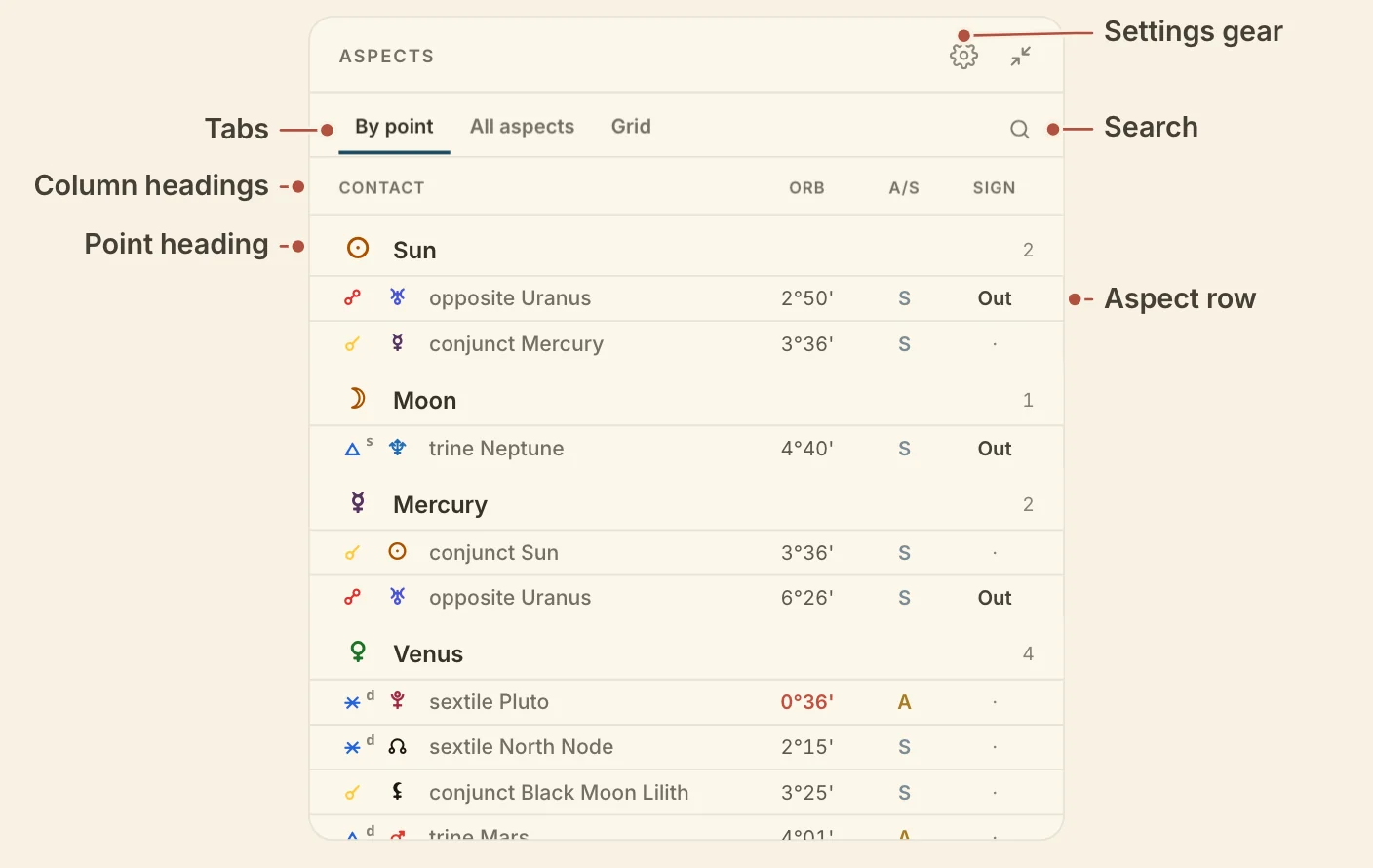Image resolution: width=1373 pixels, height=868 pixels.
Task: Click the trine symbol in trine Neptune row
Action: 353,449
